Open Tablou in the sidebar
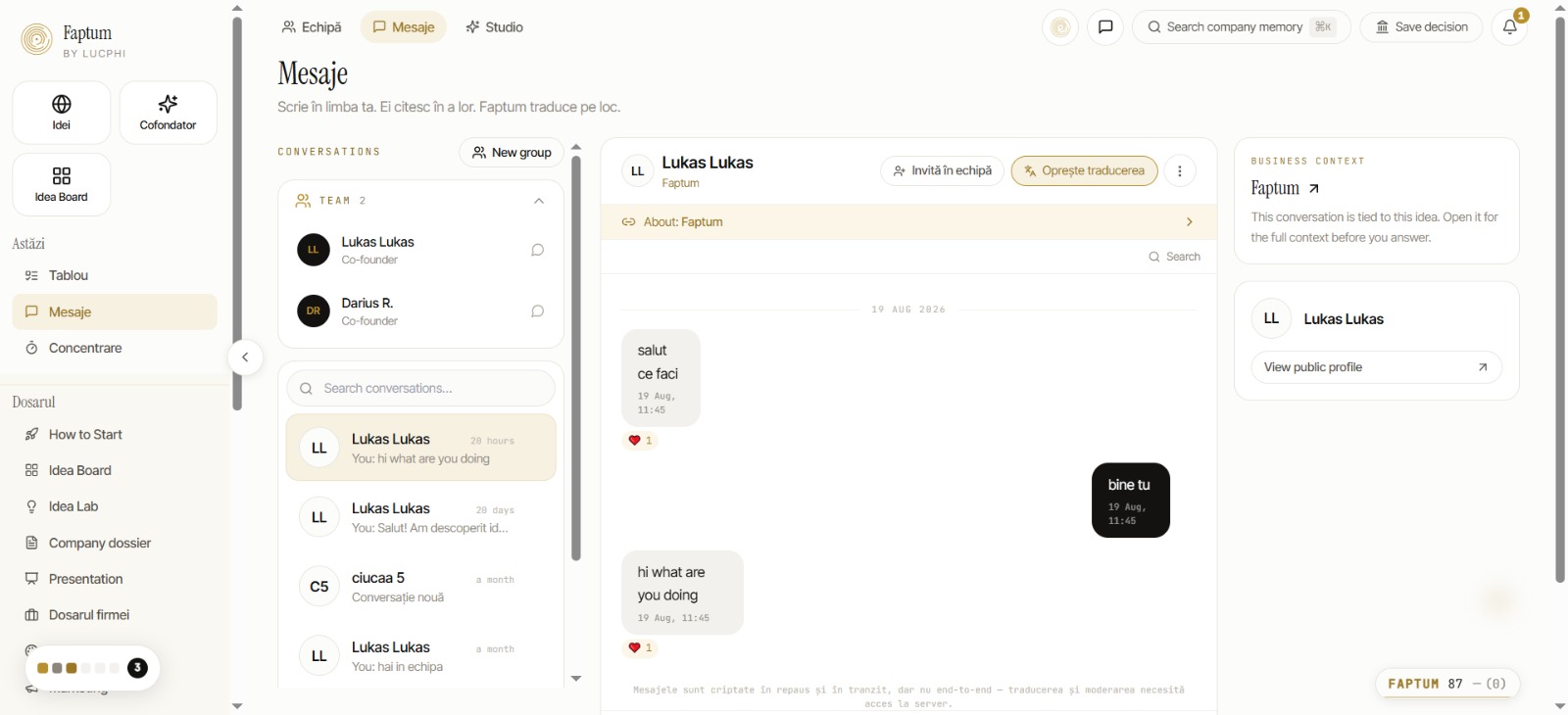Screen dimensions: 1568x715 (x=115, y=275)
